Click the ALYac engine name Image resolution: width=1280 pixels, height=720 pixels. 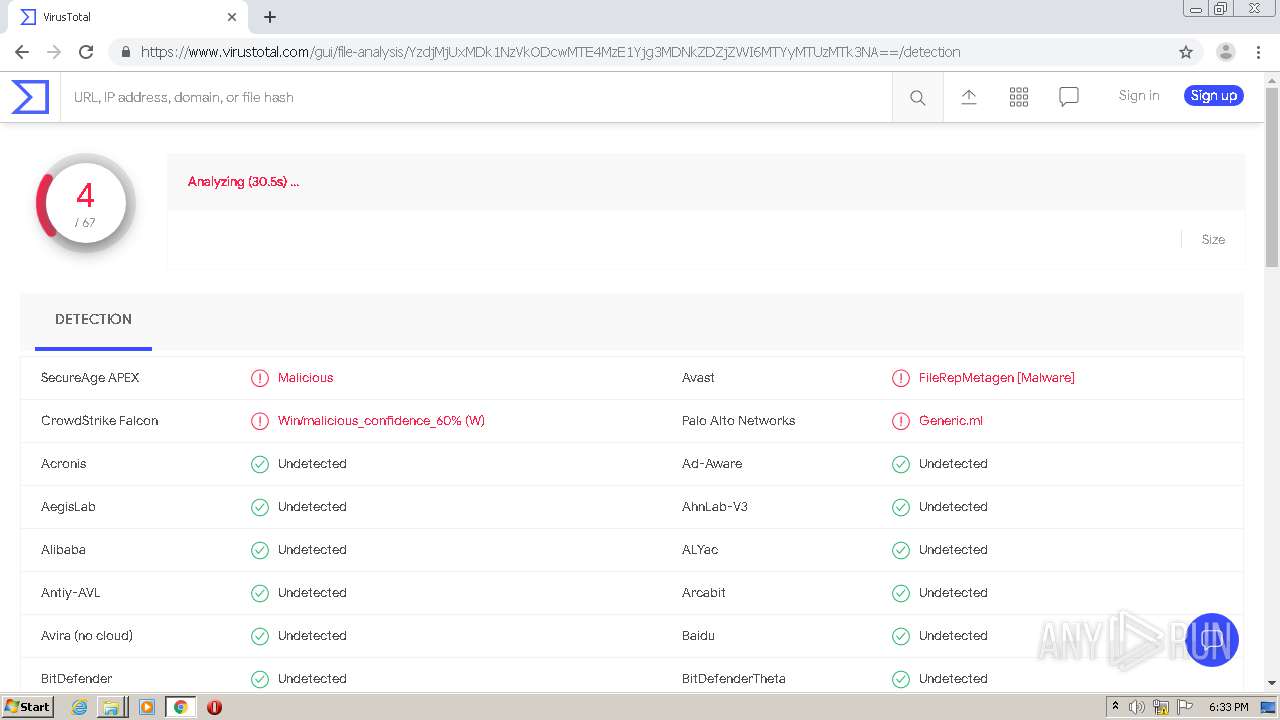[700, 550]
